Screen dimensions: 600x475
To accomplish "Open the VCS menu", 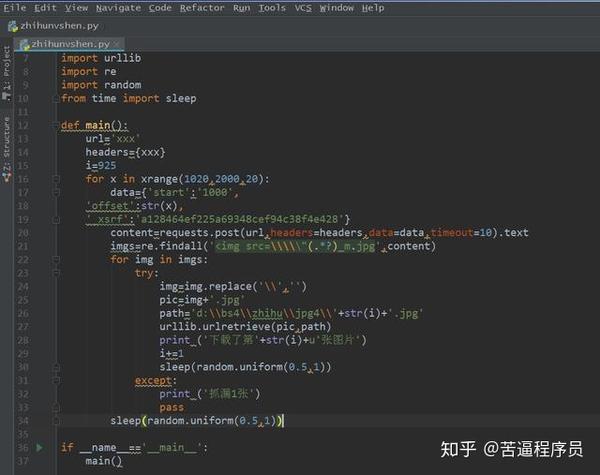I will [x=303, y=8].
